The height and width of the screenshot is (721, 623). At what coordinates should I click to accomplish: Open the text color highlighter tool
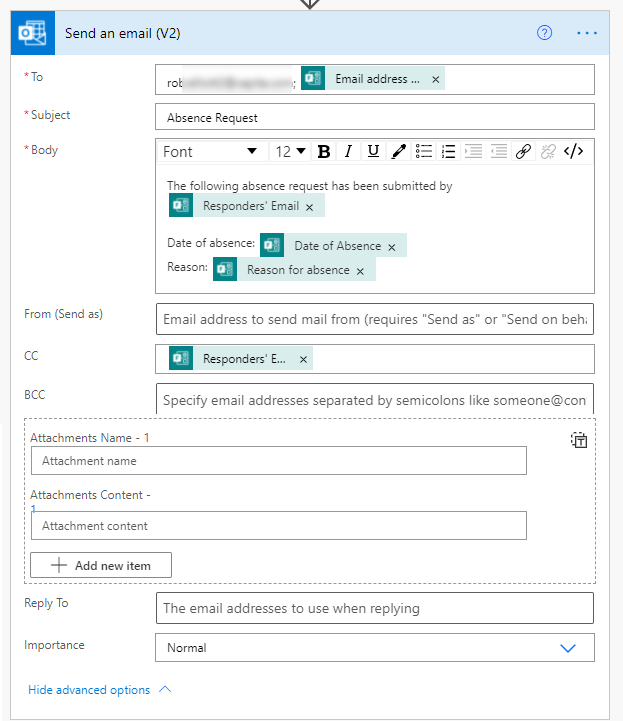click(399, 151)
